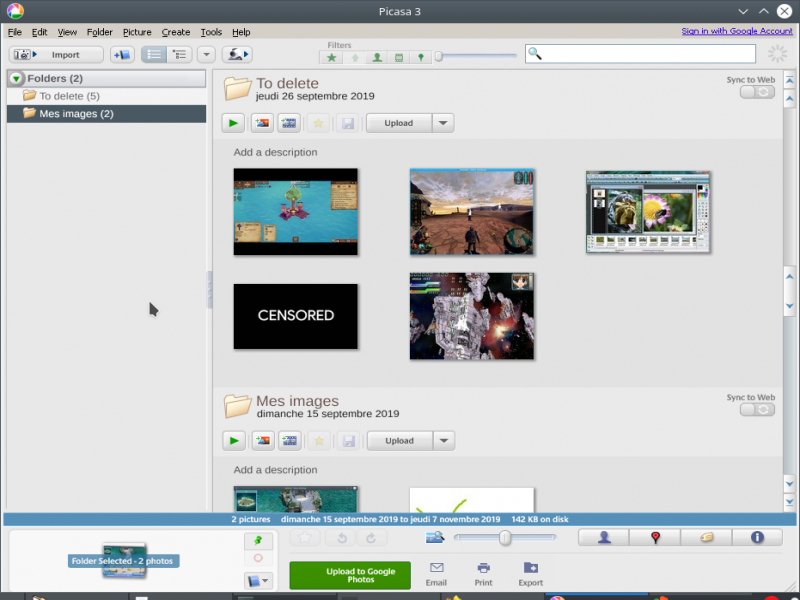800x600 pixels.
Task: Toggle Sync to Web for To delete
Action: tap(757, 92)
